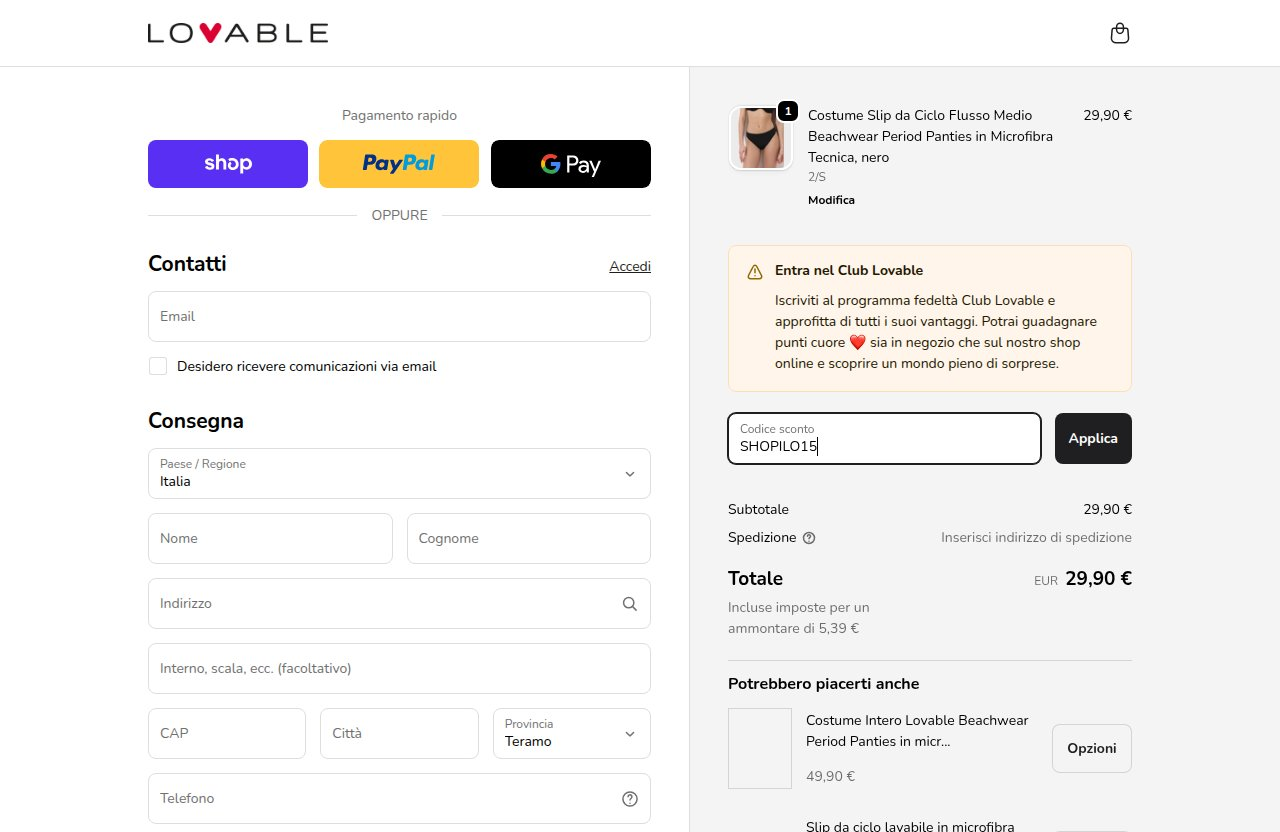1280x832 pixels.
Task: Open the Paese / Regione dropdown
Action: pyautogui.click(x=399, y=473)
